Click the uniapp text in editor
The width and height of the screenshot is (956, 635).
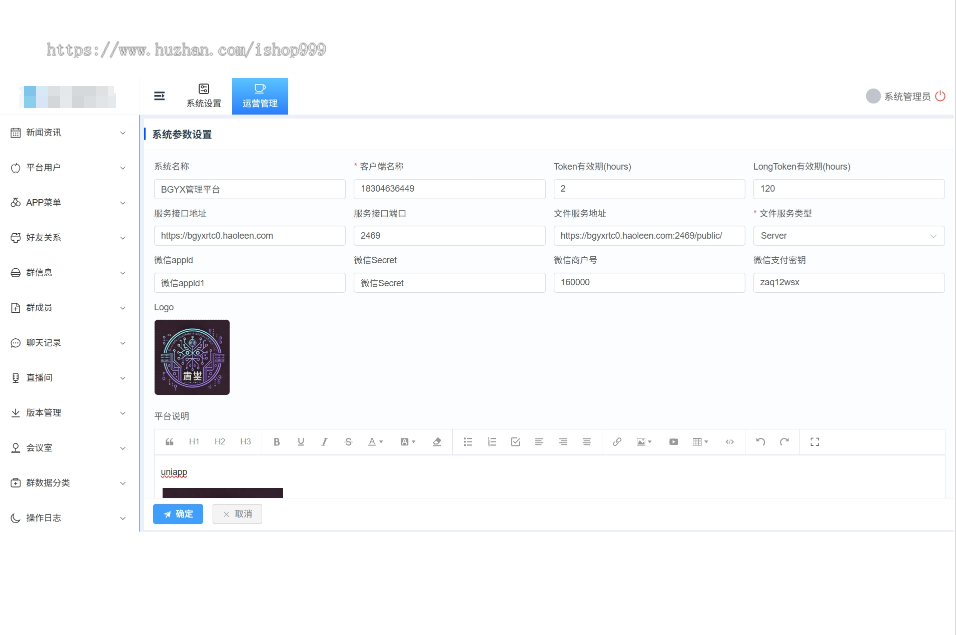click(x=174, y=472)
